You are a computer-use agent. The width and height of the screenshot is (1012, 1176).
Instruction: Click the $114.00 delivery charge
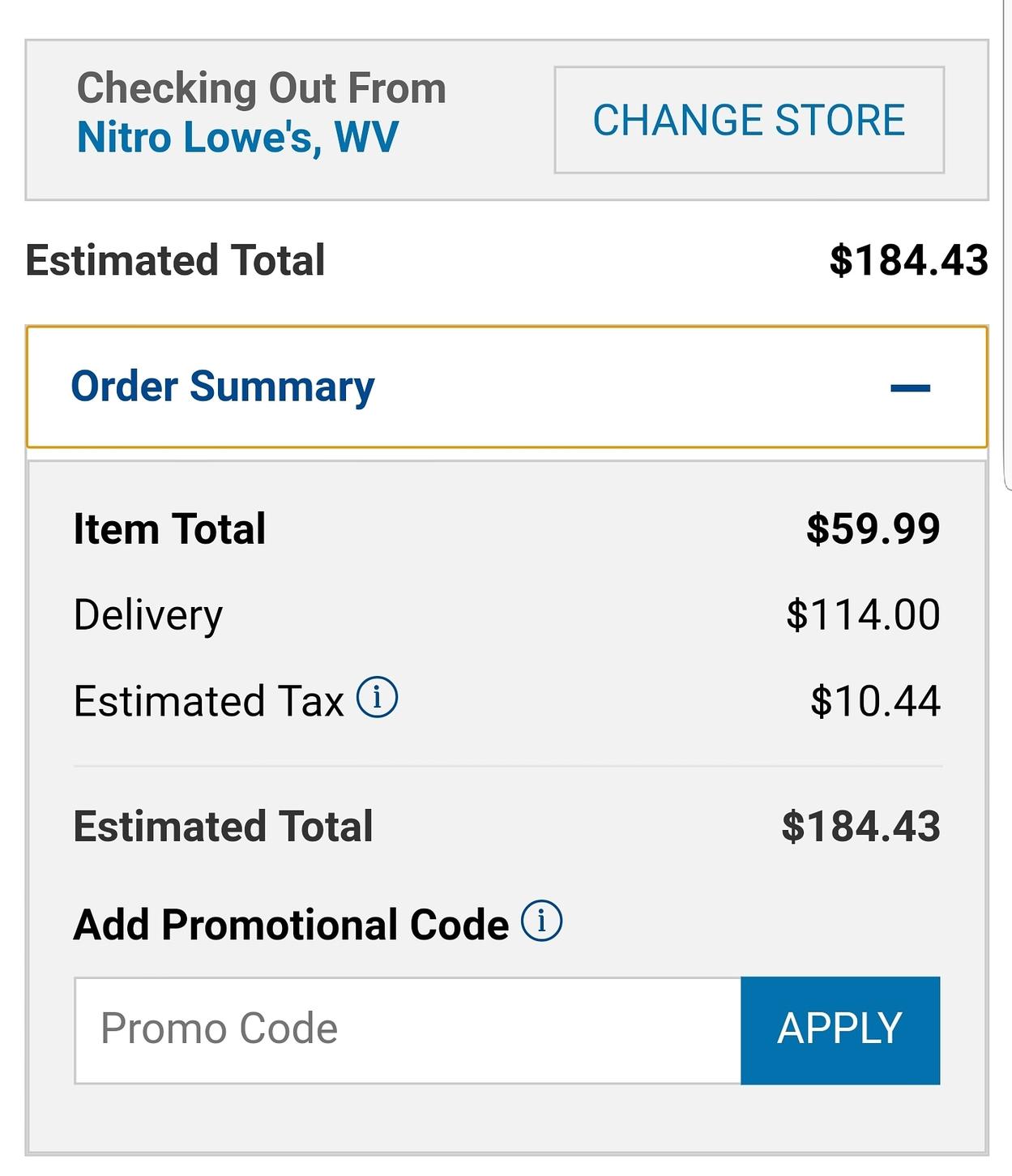(863, 614)
